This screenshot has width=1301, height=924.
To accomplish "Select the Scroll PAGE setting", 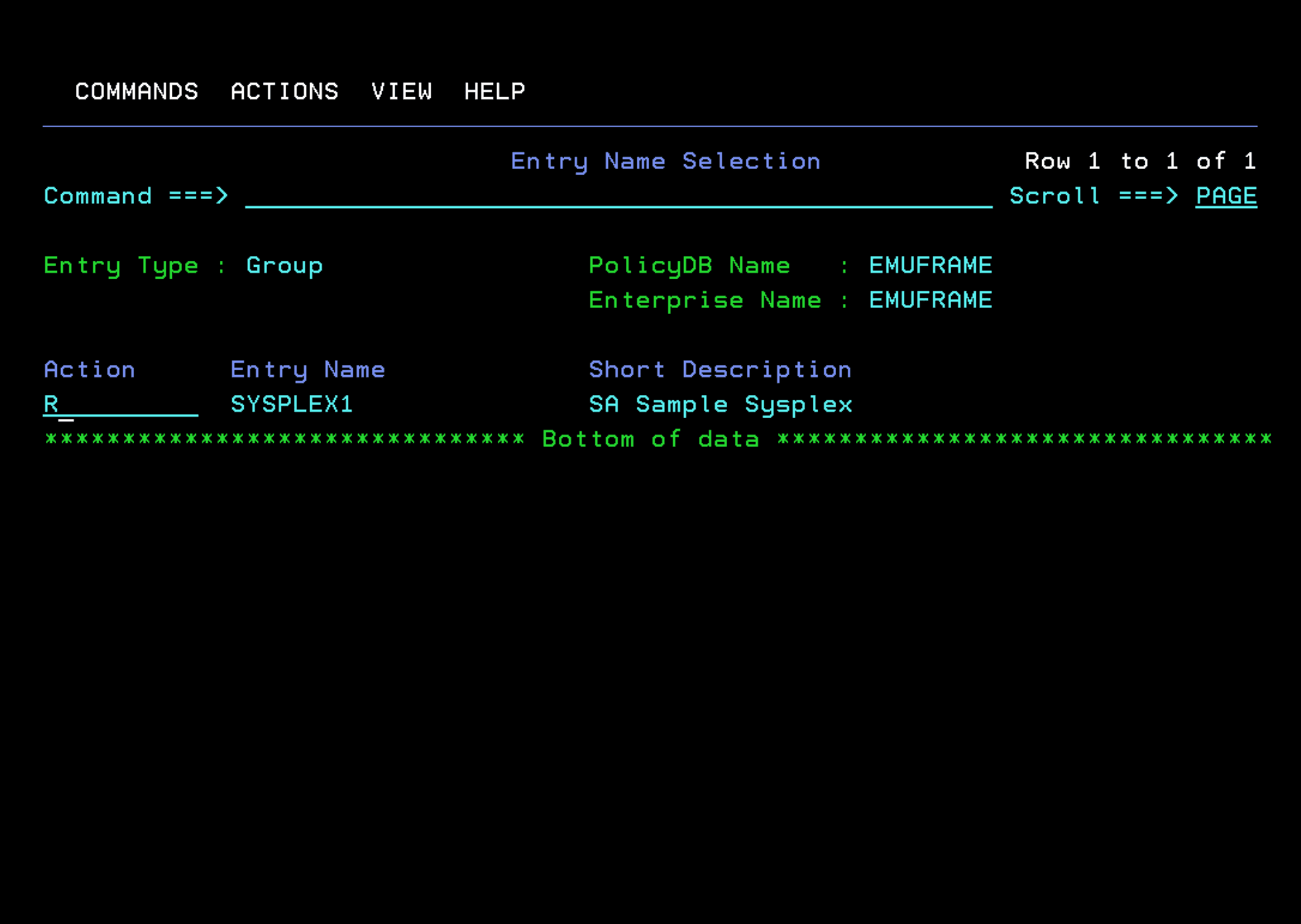I will point(1225,196).
